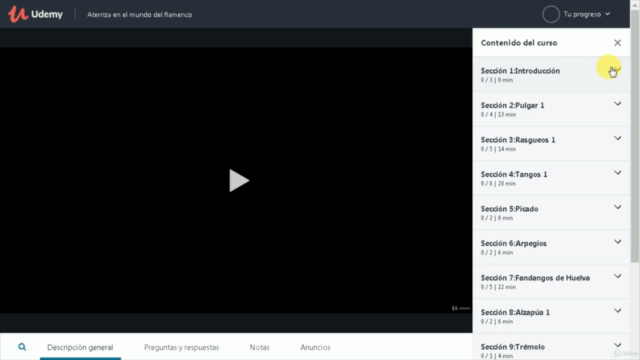Click "0 / 6 | 20 min" under Tangos 1
Image resolution: width=640 pixels, height=360 pixels.
[498, 184]
